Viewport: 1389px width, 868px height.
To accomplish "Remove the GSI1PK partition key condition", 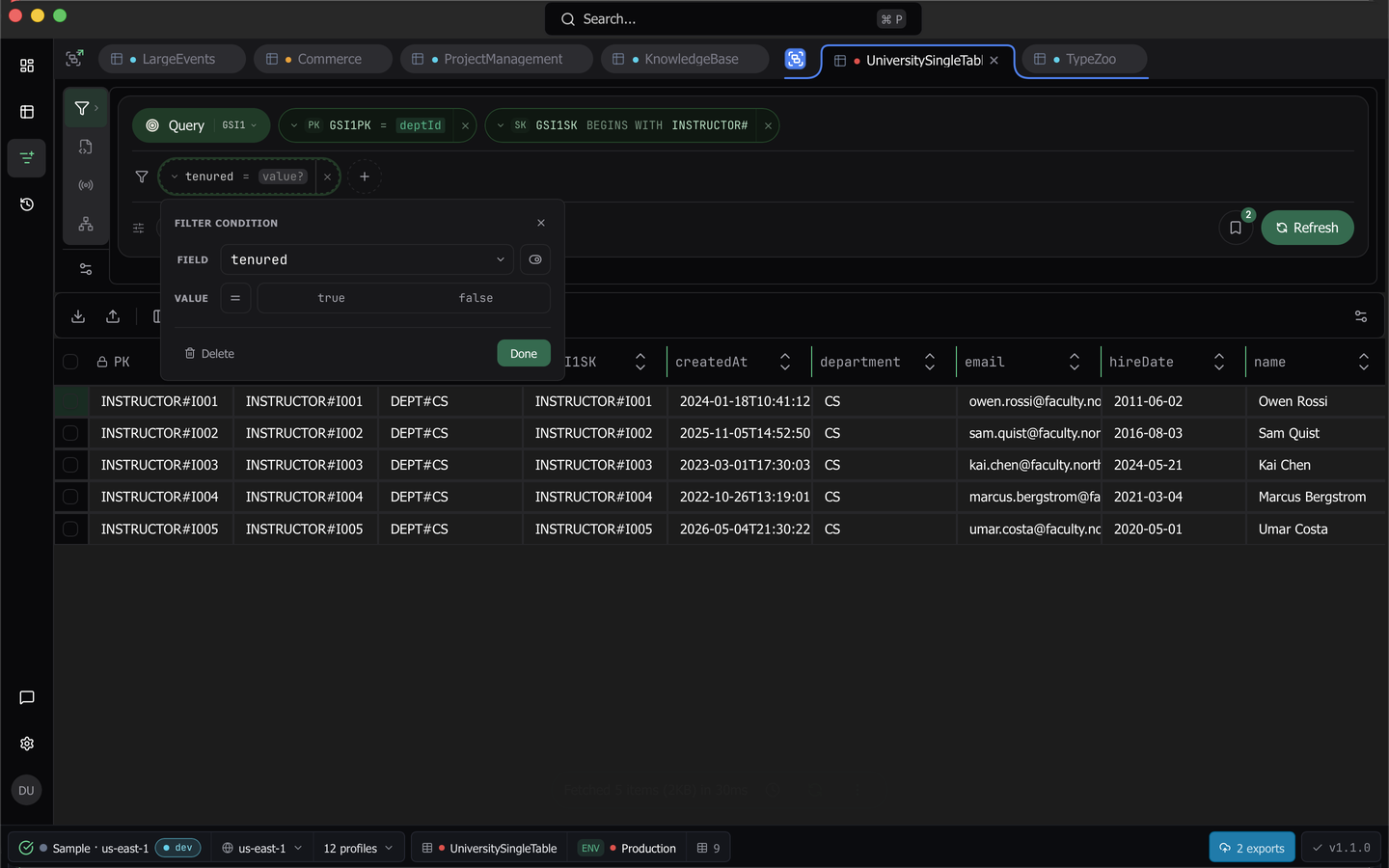I will [x=465, y=125].
